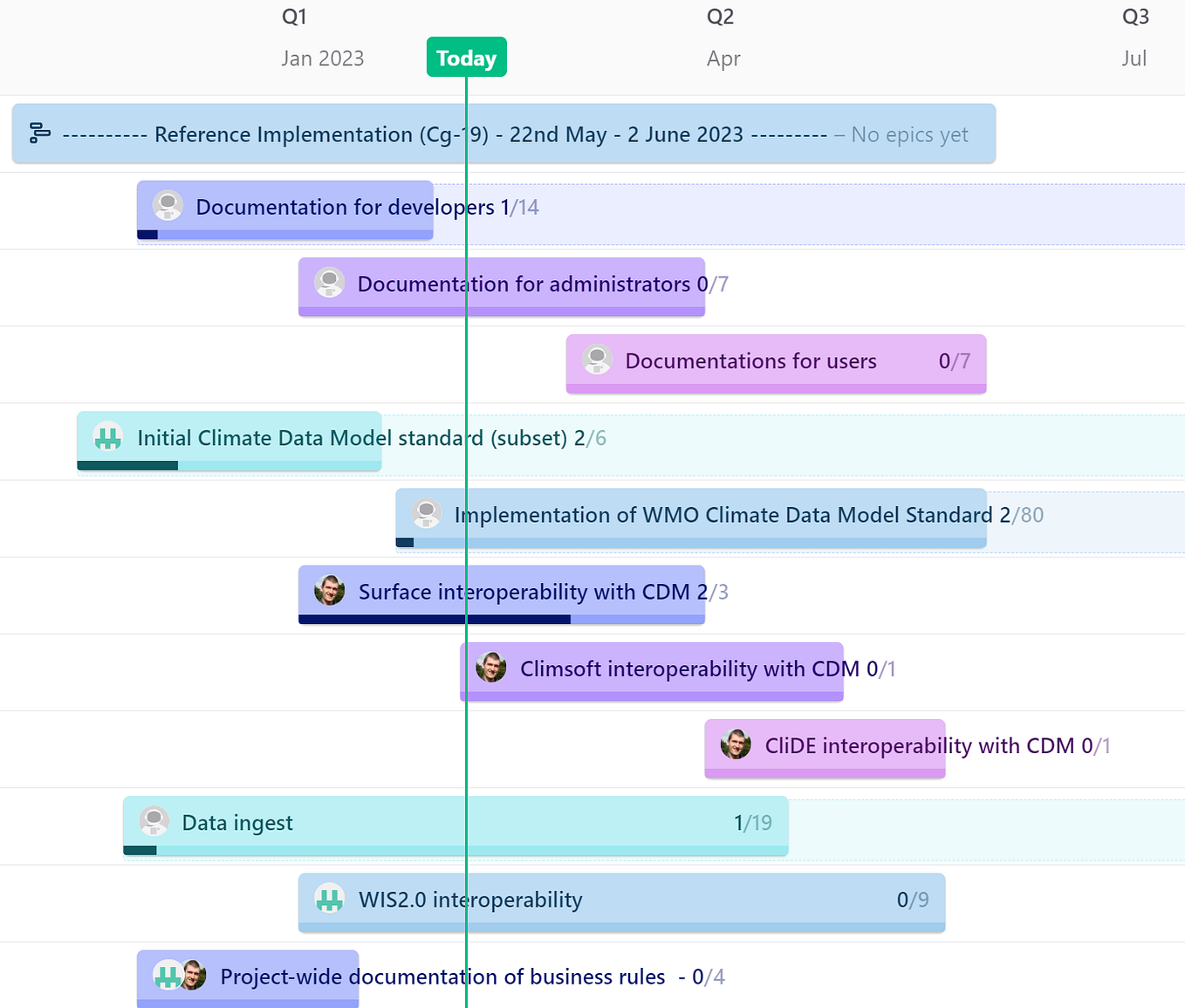Click the 0/9 count on WIS2.0 interoperability bar
The height and width of the screenshot is (1008, 1185).
tap(914, 900)
